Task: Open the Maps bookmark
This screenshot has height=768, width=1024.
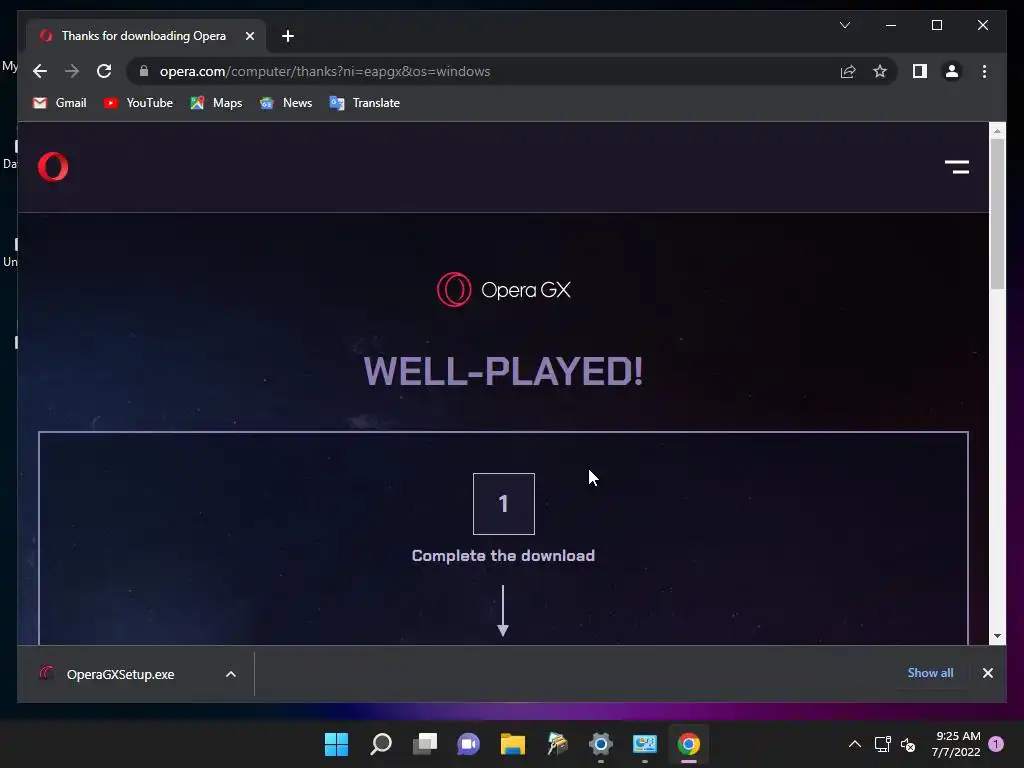Action: point(216,103)
